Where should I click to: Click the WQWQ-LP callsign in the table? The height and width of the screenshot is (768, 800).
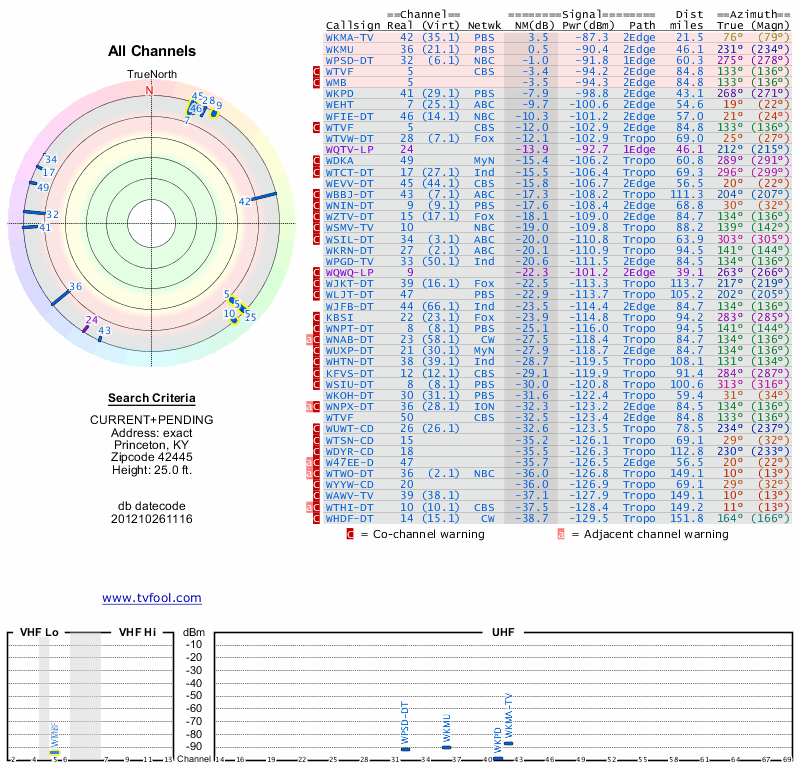(x=350, y=272)
